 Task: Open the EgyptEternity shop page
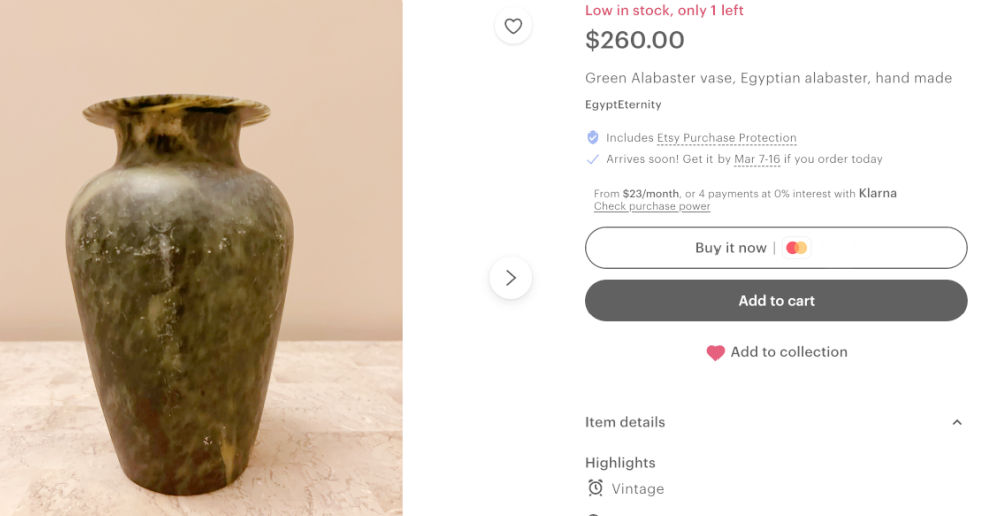[623, 105]
